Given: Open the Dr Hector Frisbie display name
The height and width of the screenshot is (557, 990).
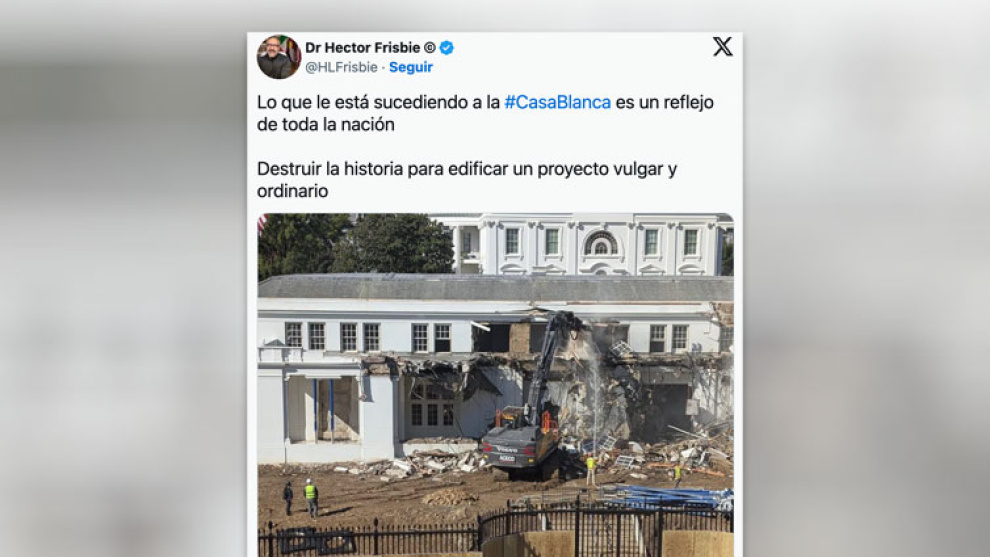Looking at the screenshot, I should pyautogui.click(x=362, y=48).
